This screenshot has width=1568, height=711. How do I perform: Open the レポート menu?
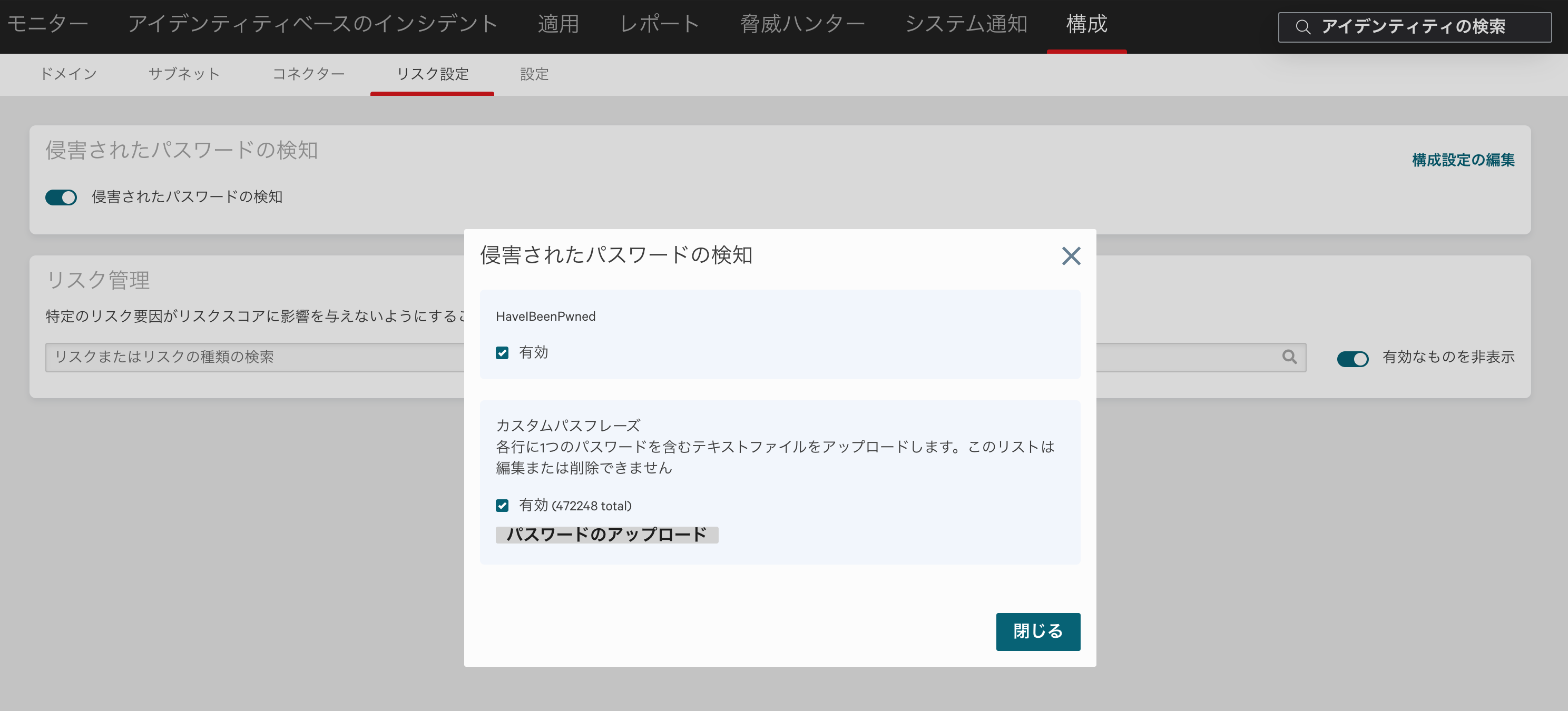point(659,24)
